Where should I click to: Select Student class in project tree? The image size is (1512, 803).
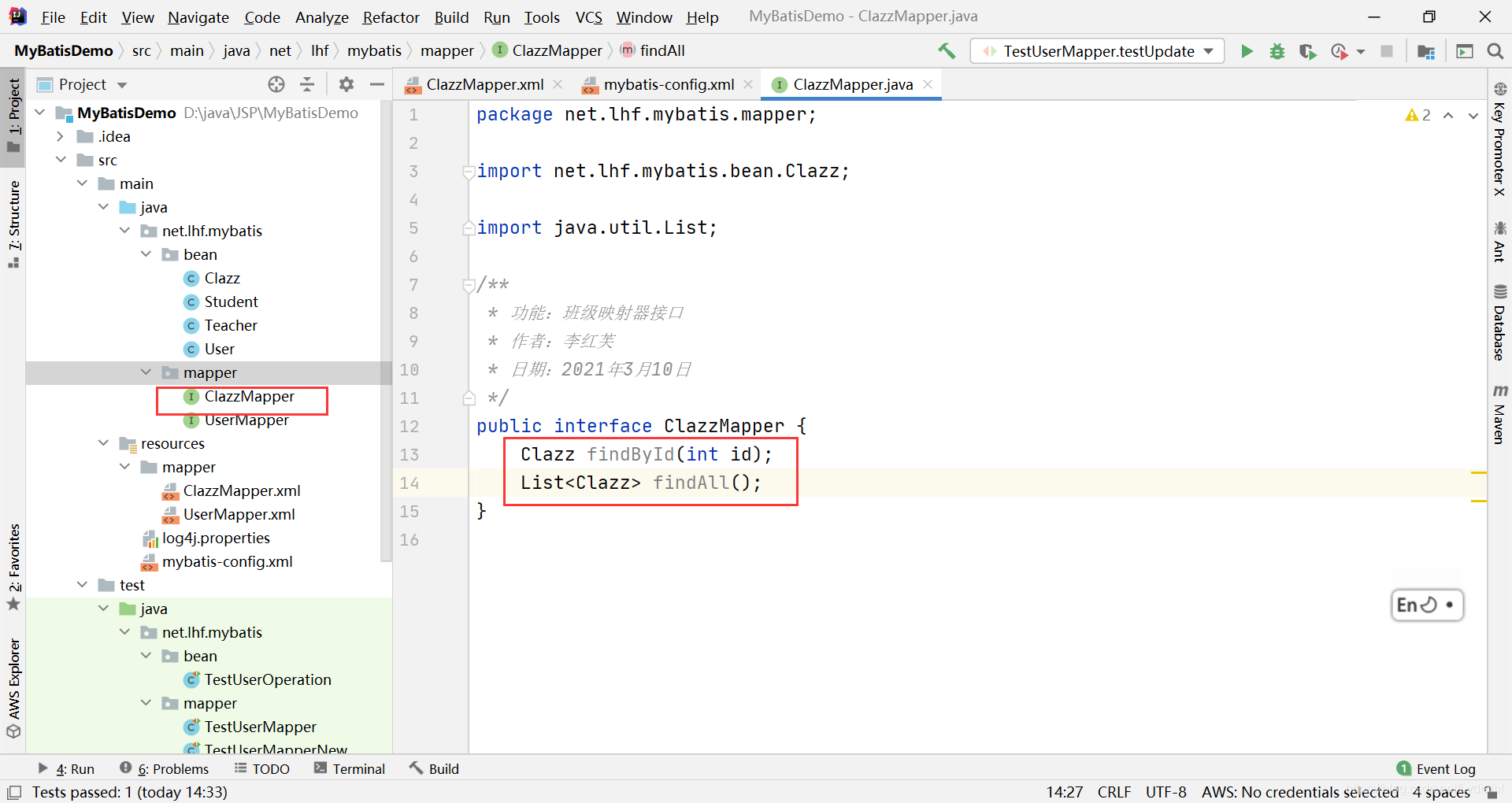231,302
